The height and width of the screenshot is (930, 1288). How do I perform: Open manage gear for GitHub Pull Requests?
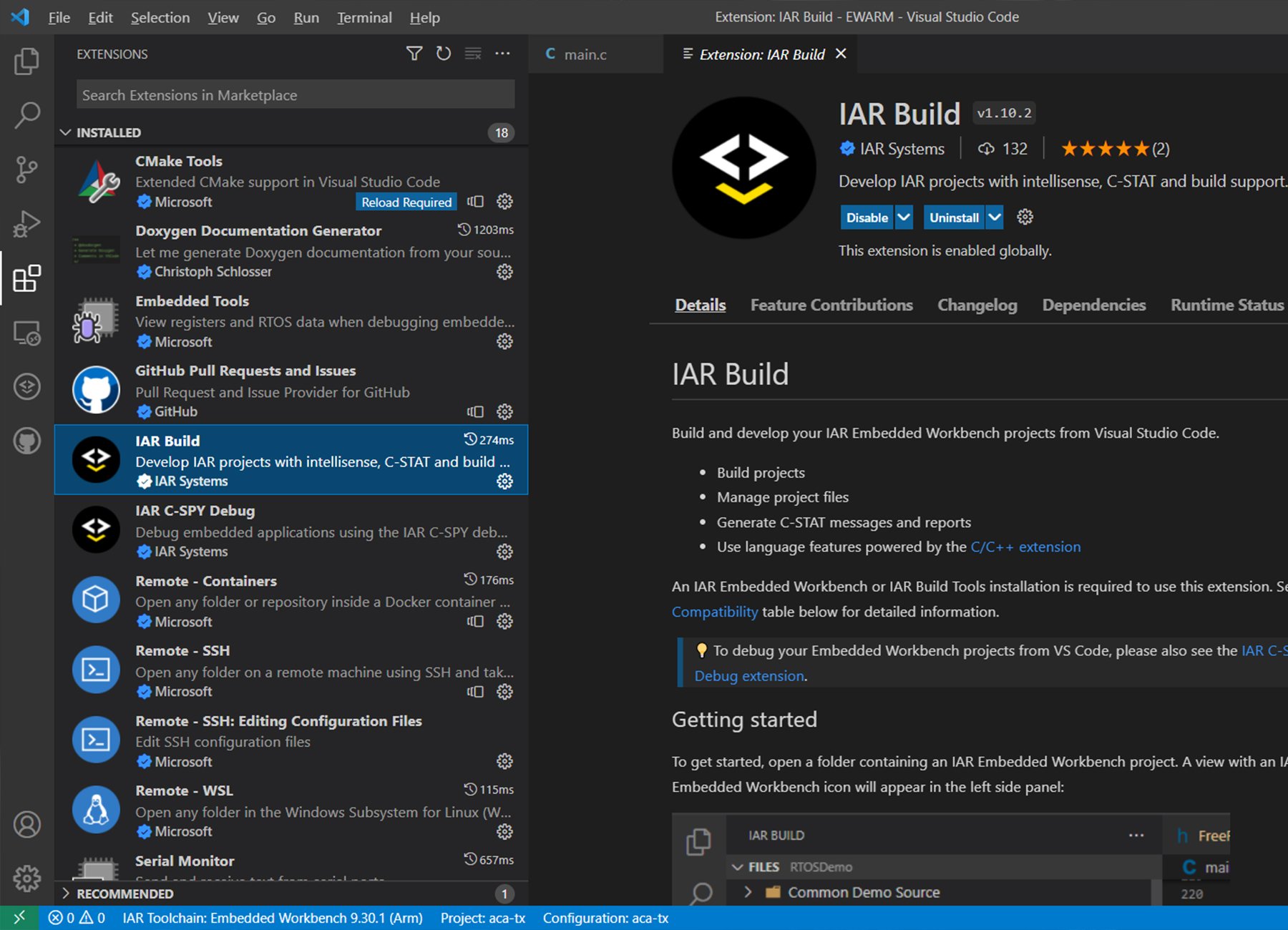tap(504, 411)
